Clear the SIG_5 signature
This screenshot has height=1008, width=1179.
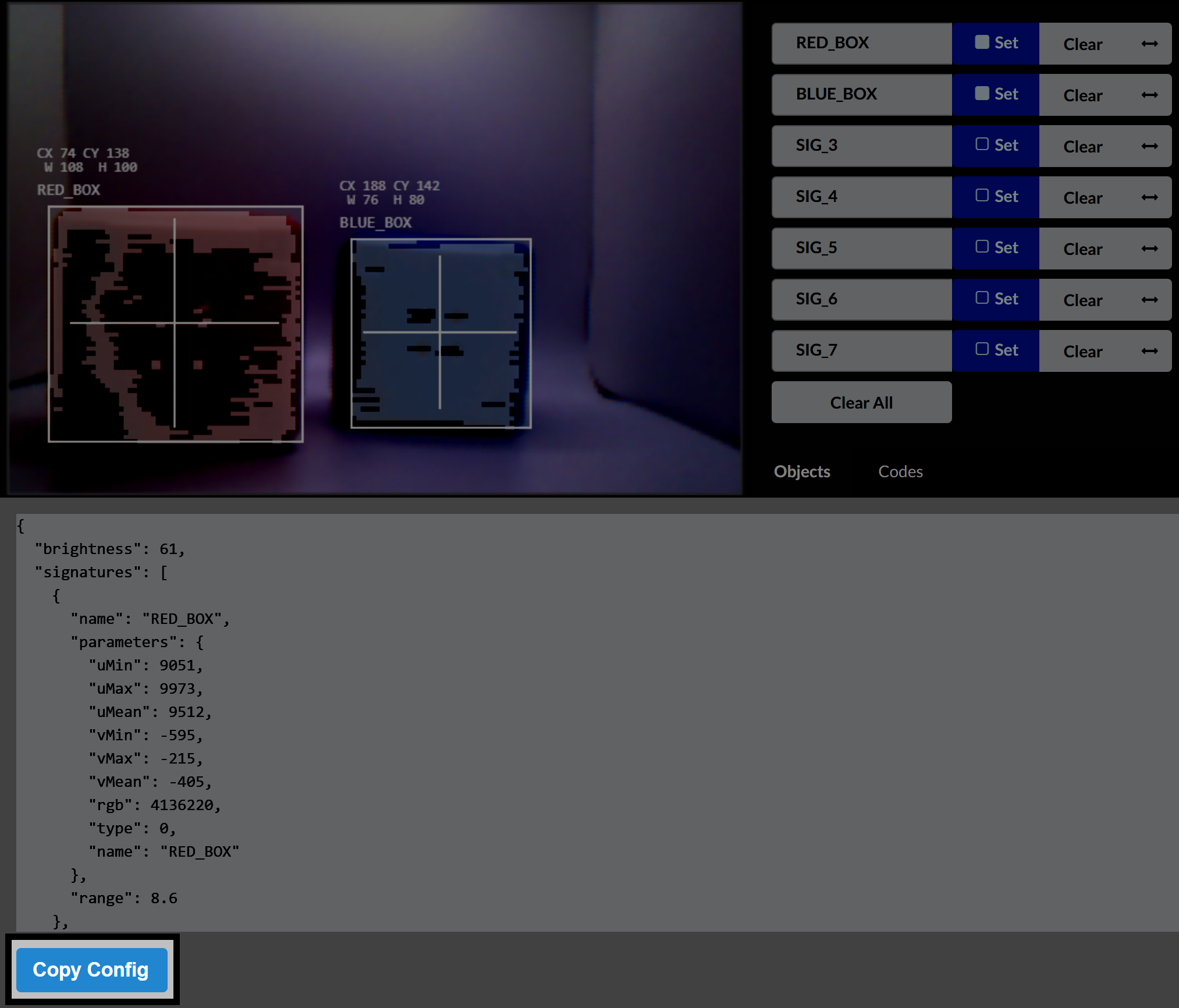point(1082,249)
